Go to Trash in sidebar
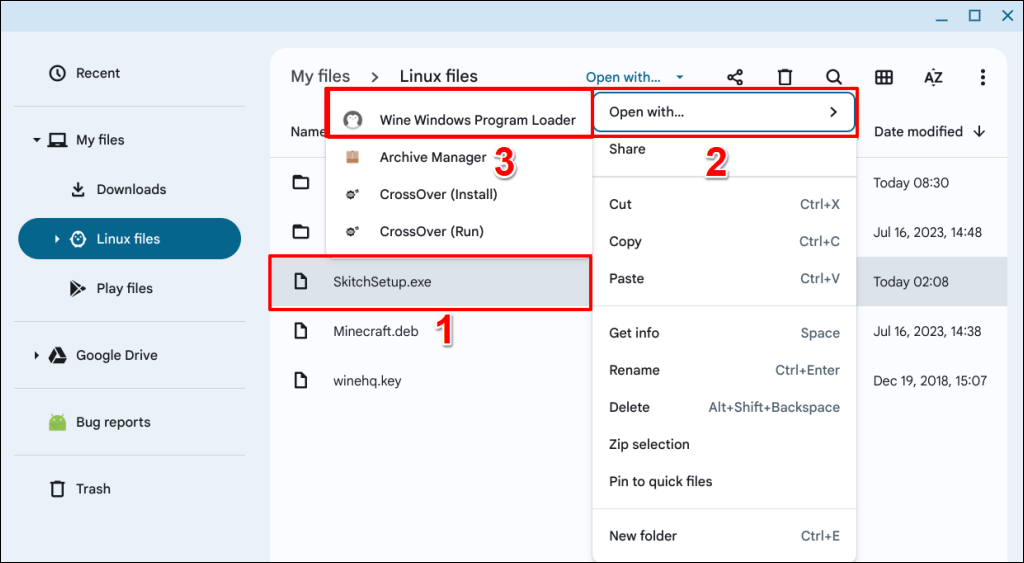 (x=93, y=489)
